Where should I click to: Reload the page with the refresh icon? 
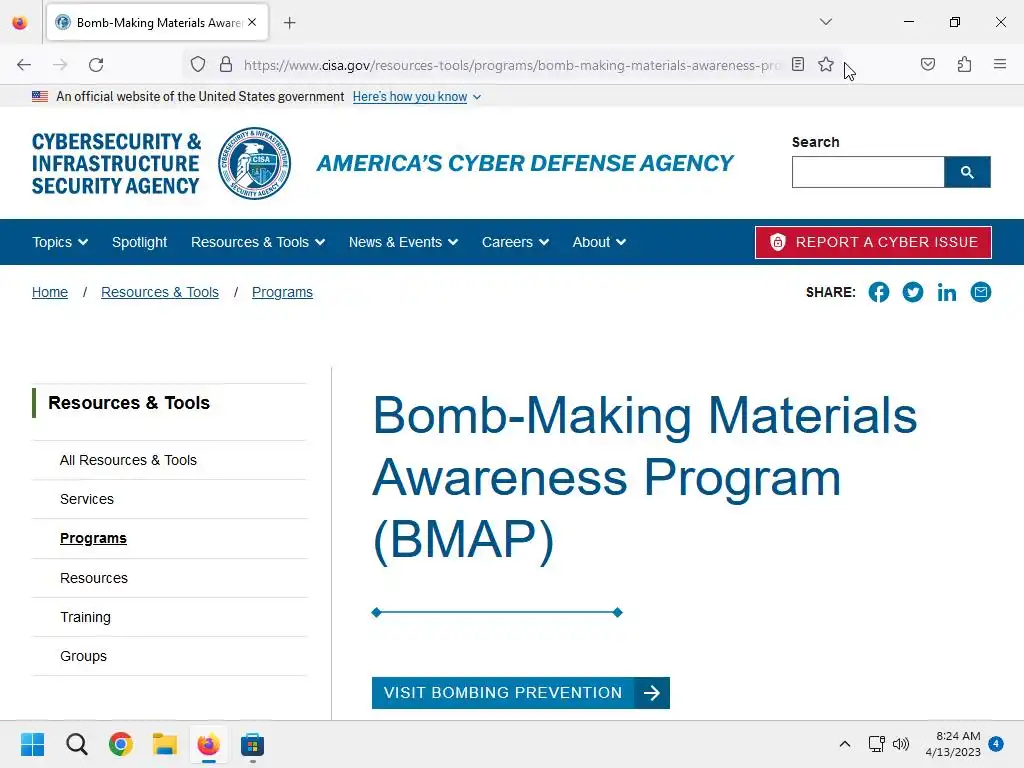coord(96,65)
